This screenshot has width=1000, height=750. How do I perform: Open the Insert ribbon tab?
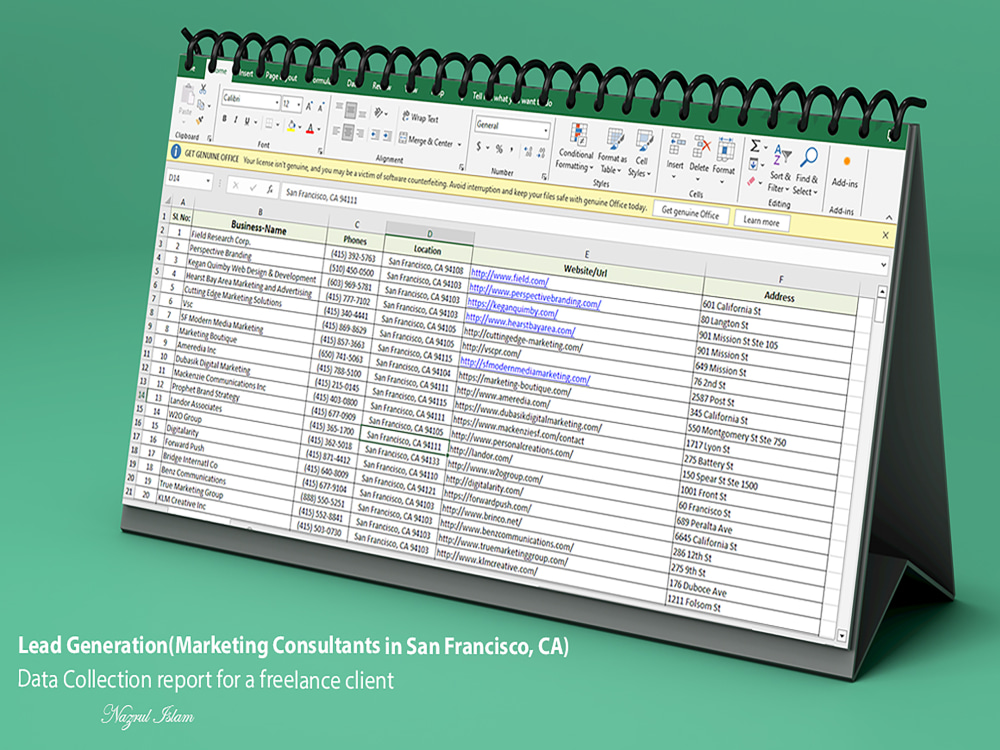click(246, 73)
